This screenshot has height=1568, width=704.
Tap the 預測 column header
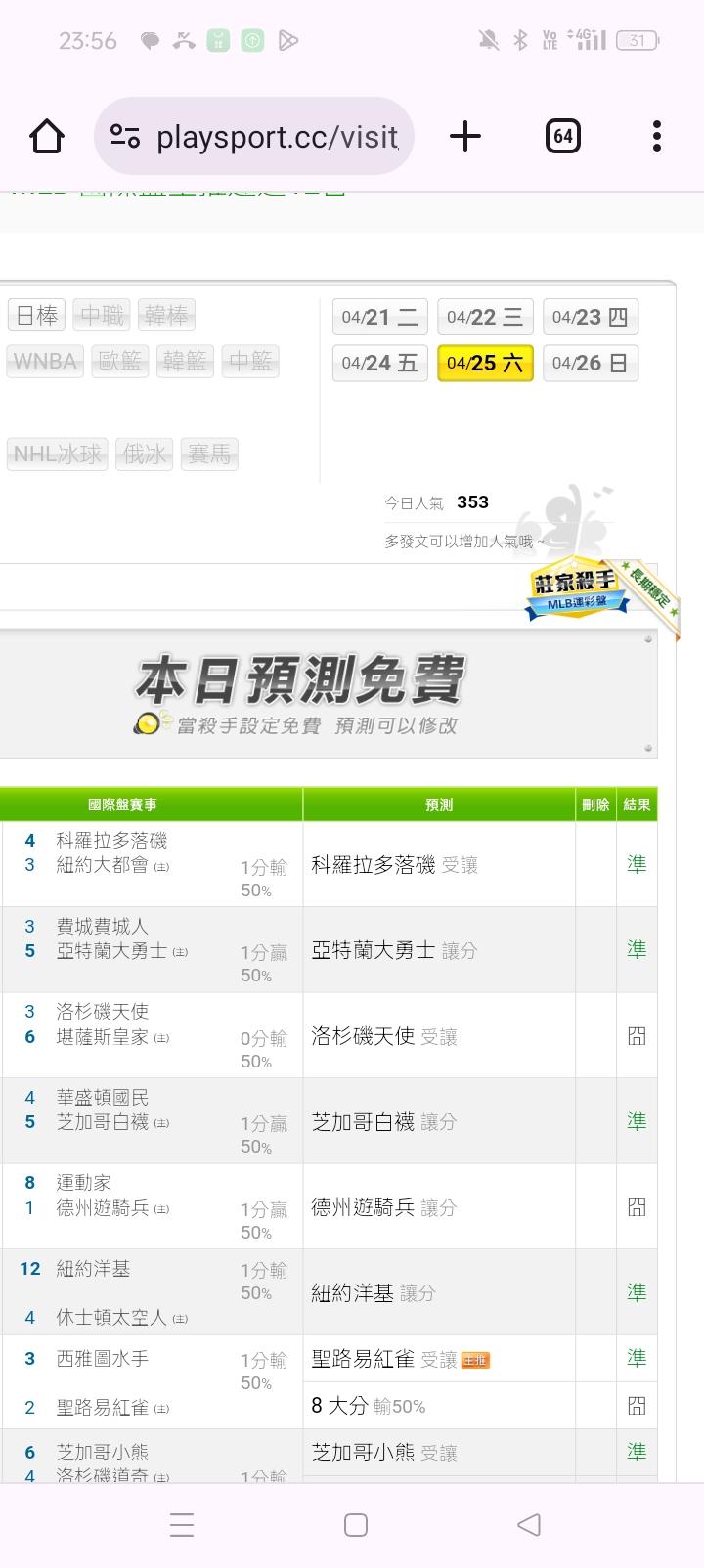click(439, 805)
